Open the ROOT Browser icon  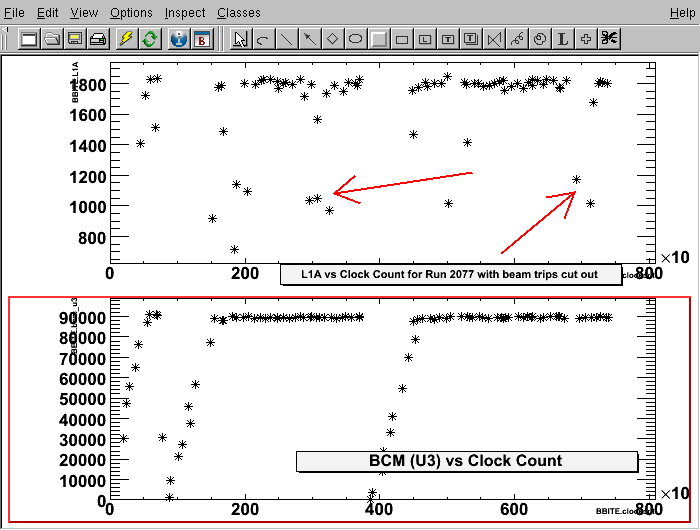click(202, 39)
